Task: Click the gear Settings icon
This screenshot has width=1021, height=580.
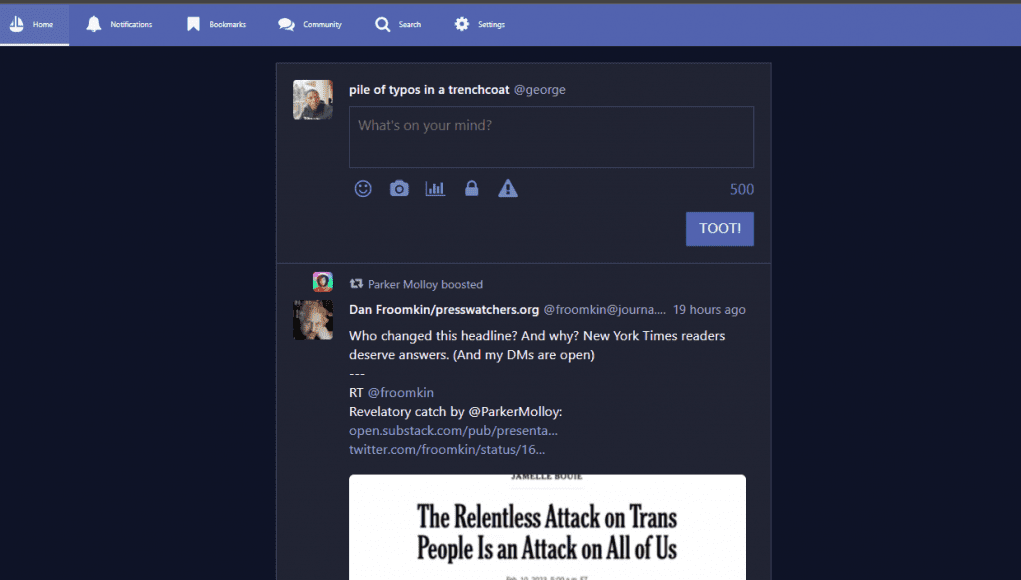Action: point(462,24)
